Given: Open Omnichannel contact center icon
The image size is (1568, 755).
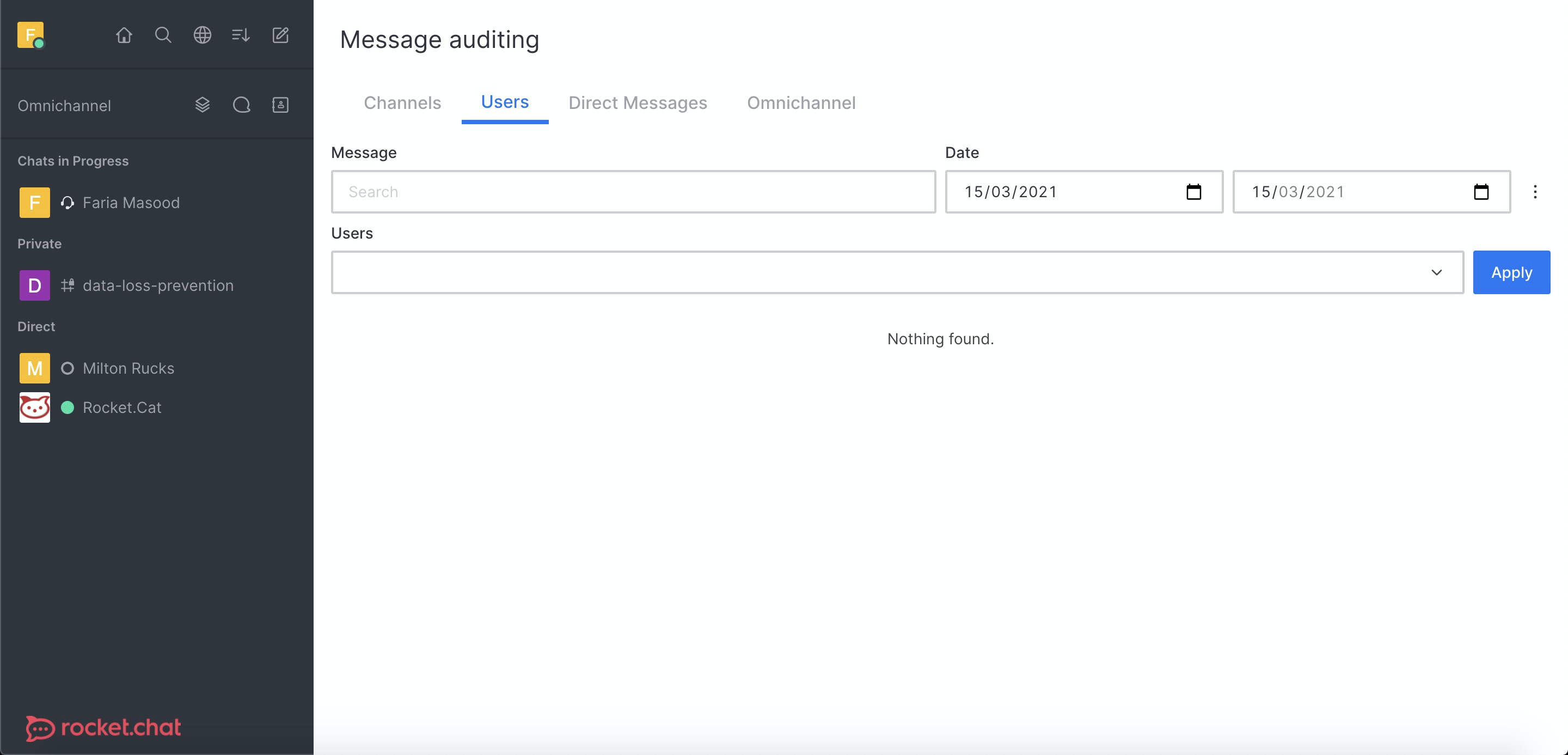Looking at the screenshot, I should click(x=280, y=105).
